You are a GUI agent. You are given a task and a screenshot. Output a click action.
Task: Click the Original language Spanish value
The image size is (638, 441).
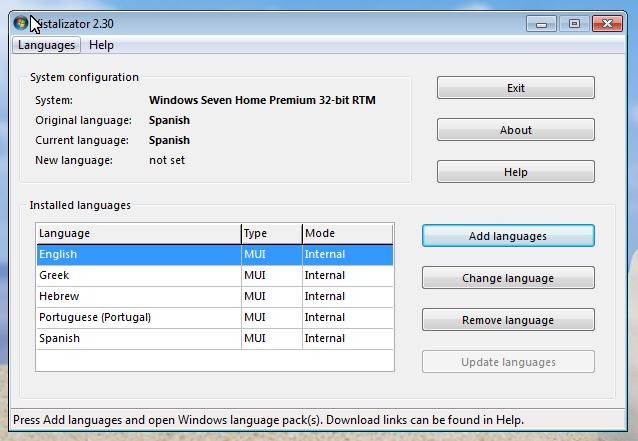click(x=169, y=120)
